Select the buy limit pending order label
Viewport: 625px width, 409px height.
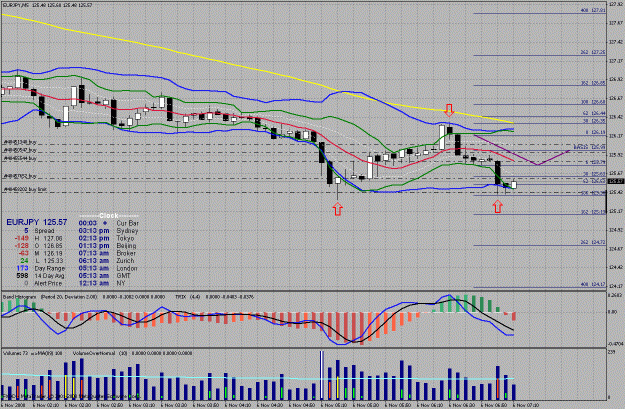pos(25,189)
